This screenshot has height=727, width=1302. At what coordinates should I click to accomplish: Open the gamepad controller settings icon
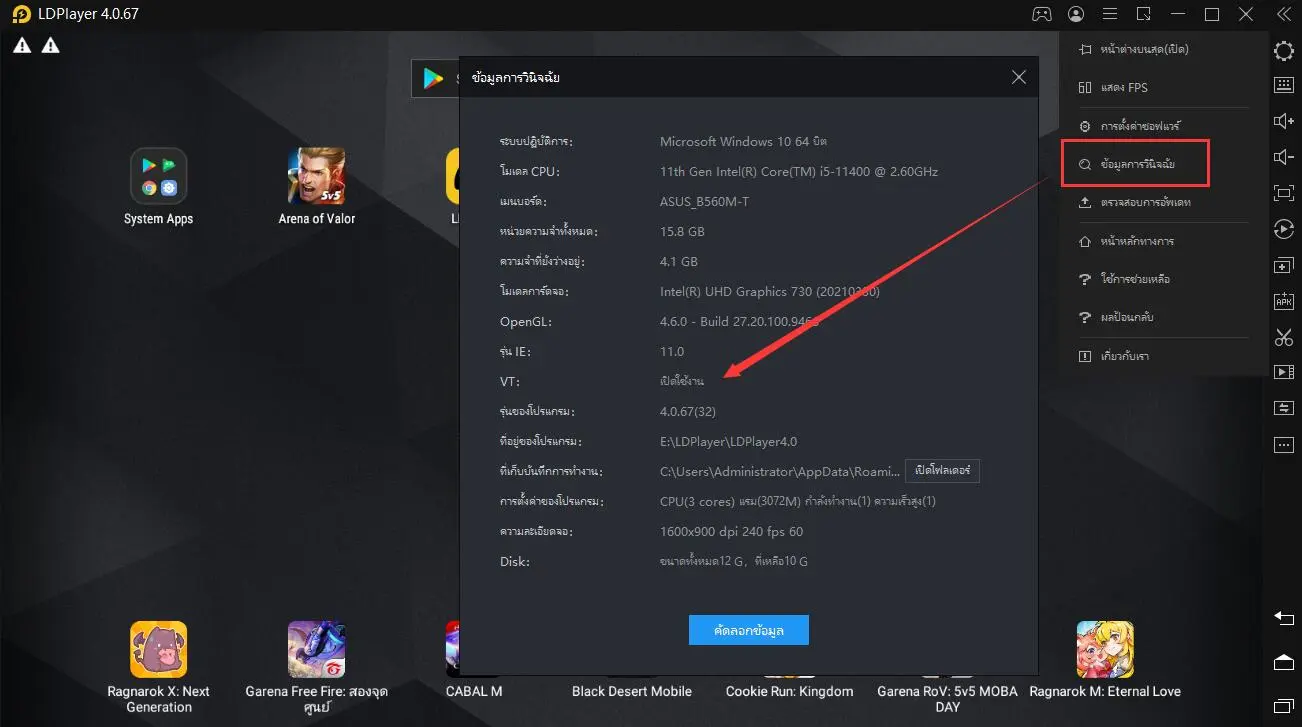(x=1042, y=14)
